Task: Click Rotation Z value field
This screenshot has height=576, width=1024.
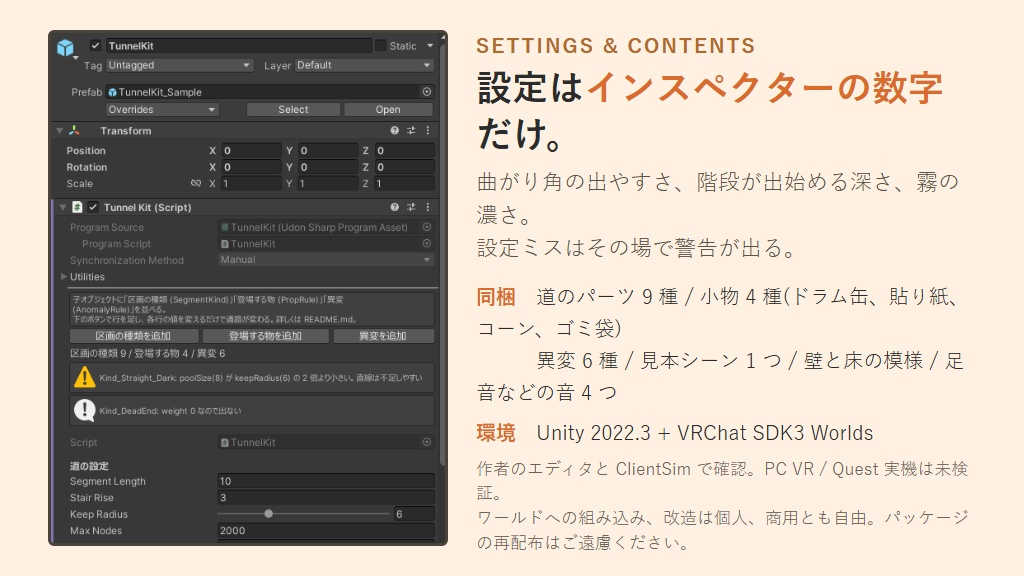Action: point(404,167)
